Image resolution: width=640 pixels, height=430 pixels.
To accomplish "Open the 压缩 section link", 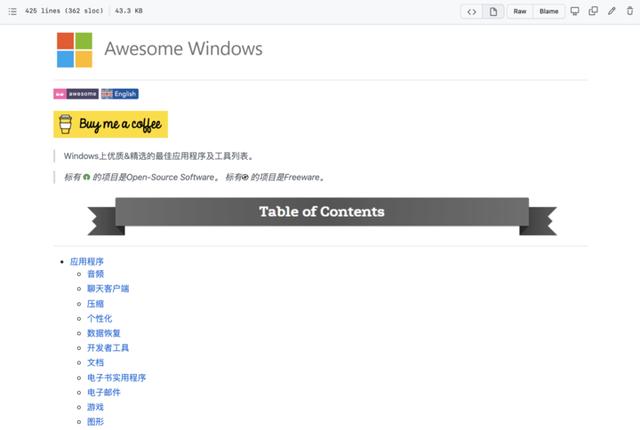I will coord(95,304).
